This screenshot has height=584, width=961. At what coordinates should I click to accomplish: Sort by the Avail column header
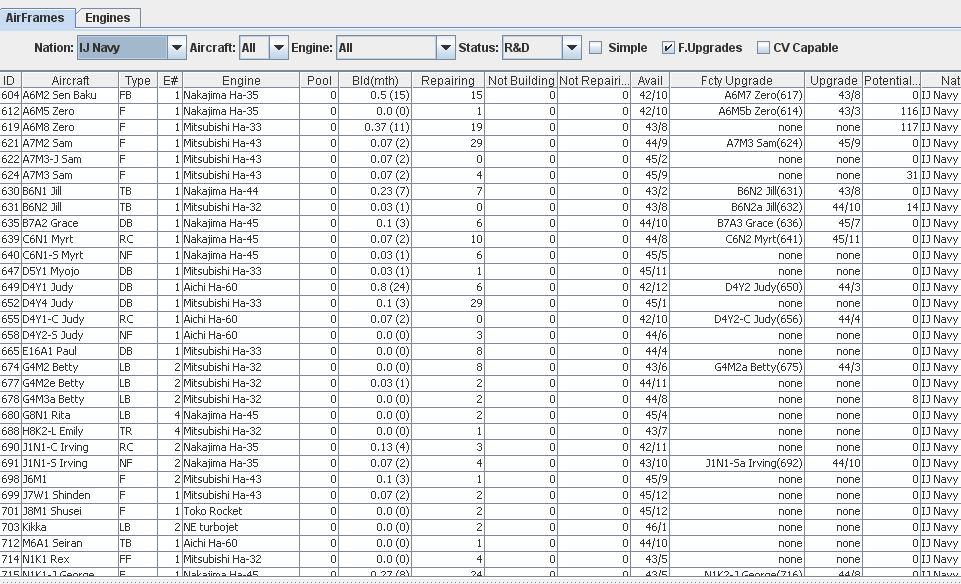[x=650, y=80]
